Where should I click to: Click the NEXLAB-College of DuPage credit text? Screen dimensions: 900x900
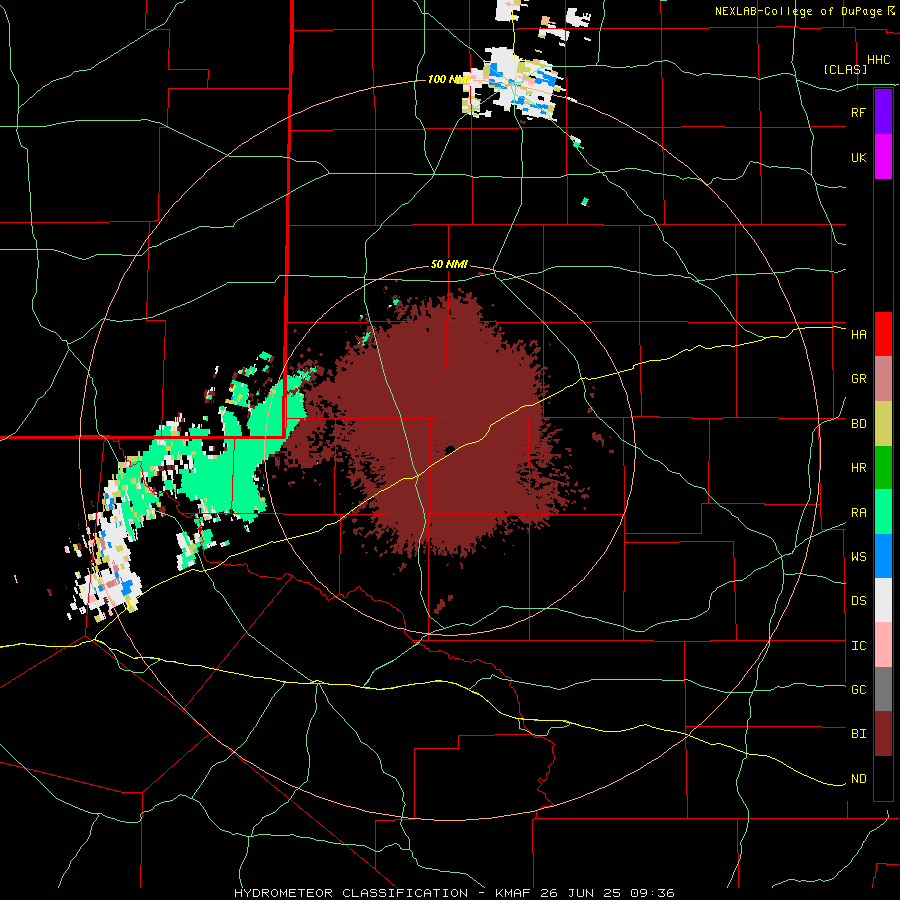[x=798, y=11]
